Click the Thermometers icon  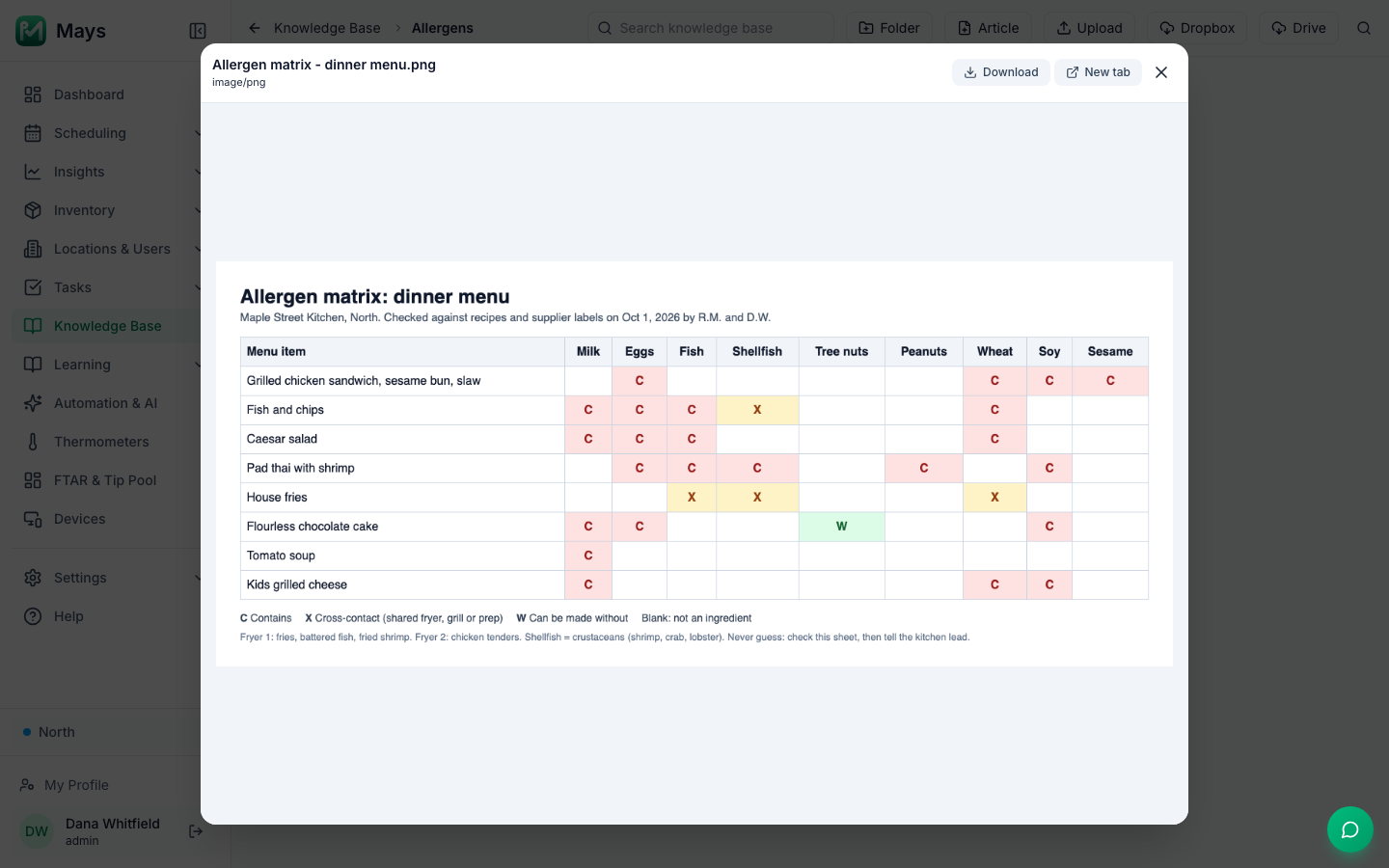click(x=33, y=442)
